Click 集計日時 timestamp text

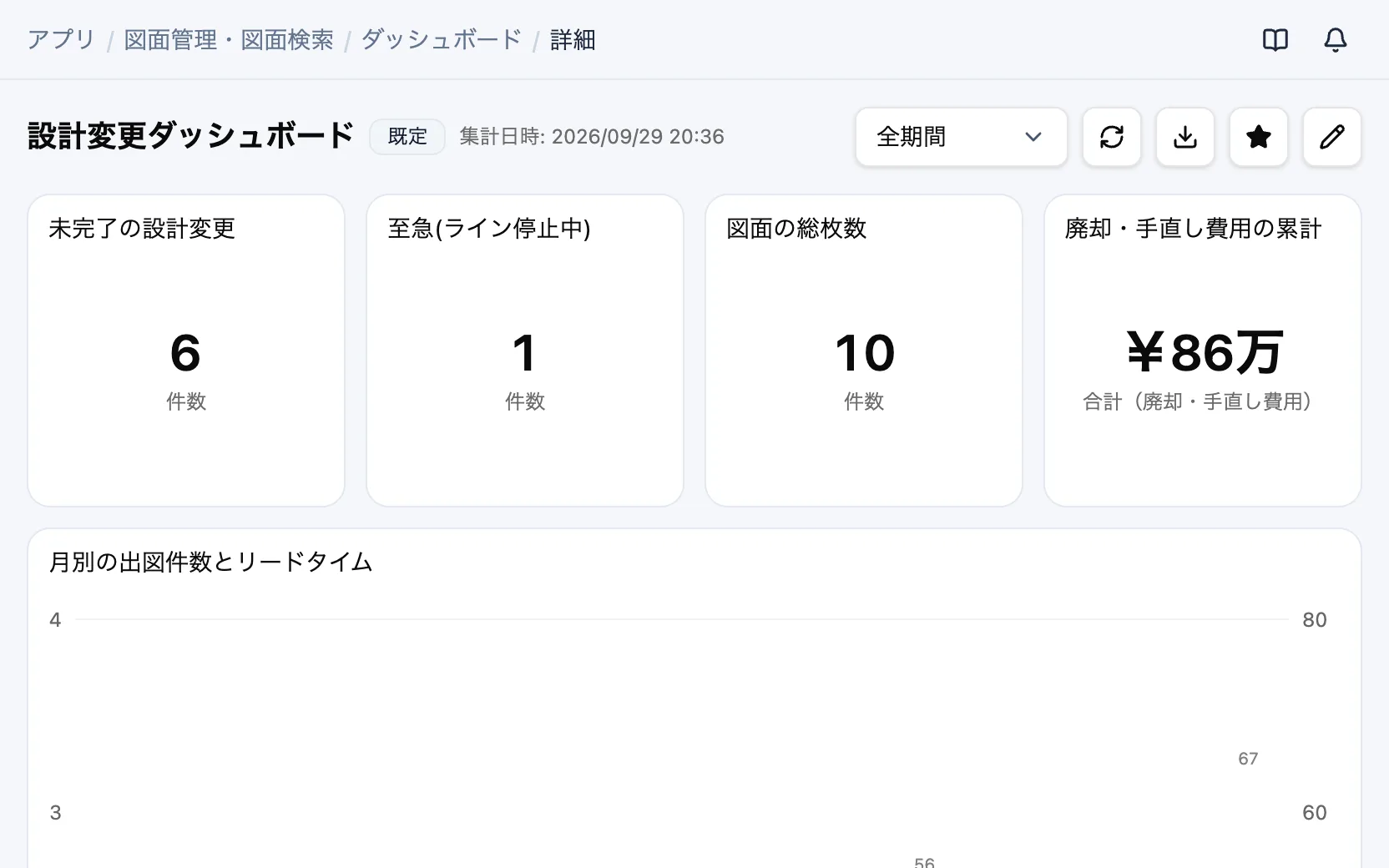pos(592,137)
